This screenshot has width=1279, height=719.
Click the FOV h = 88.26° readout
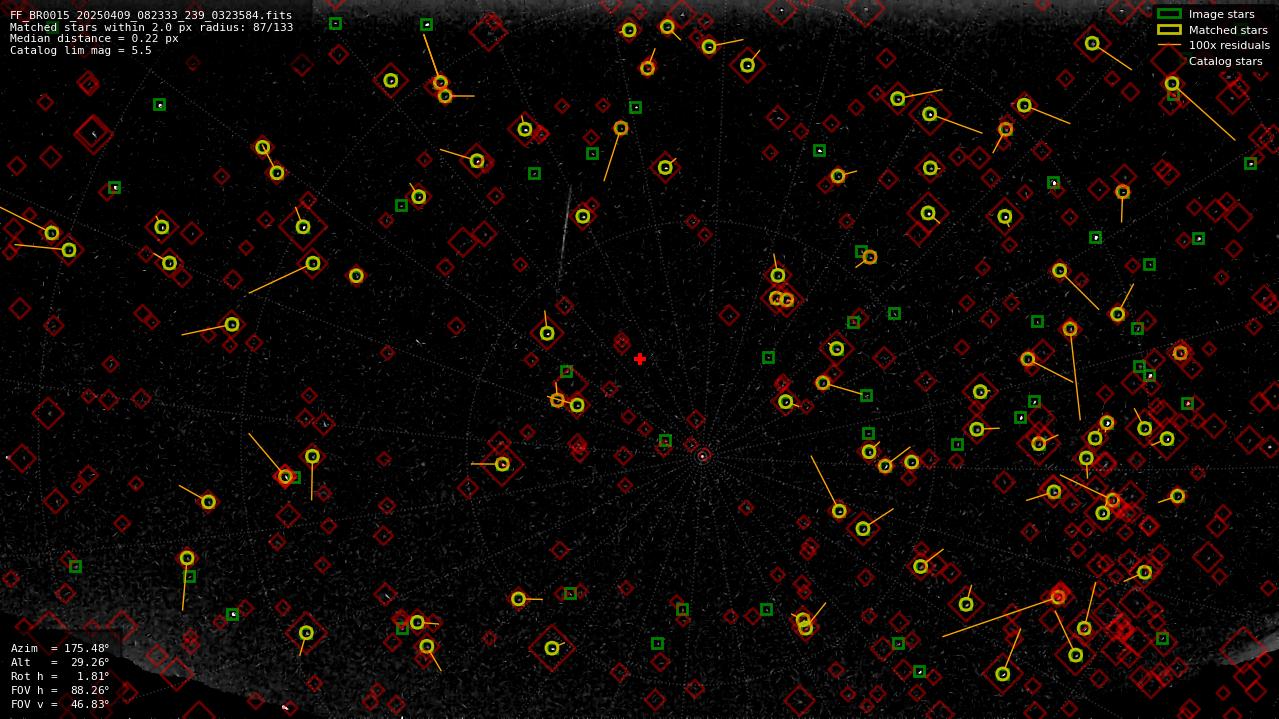click(60, 691)
